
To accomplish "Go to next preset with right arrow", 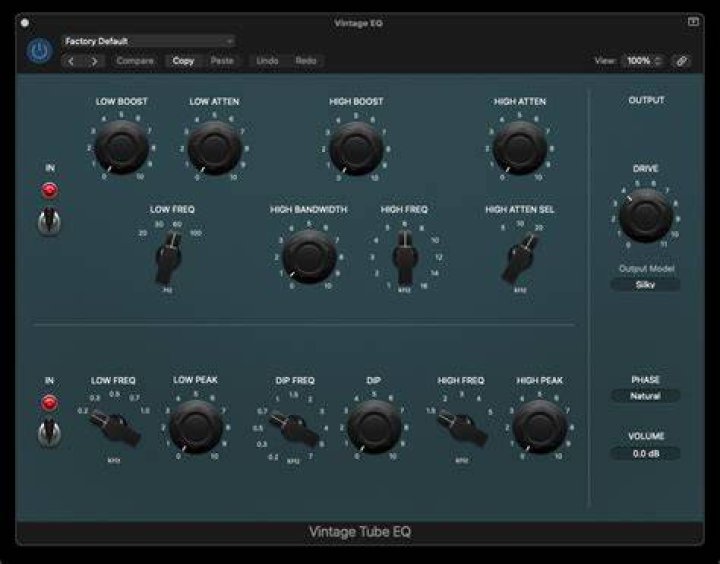I will 94,61.
